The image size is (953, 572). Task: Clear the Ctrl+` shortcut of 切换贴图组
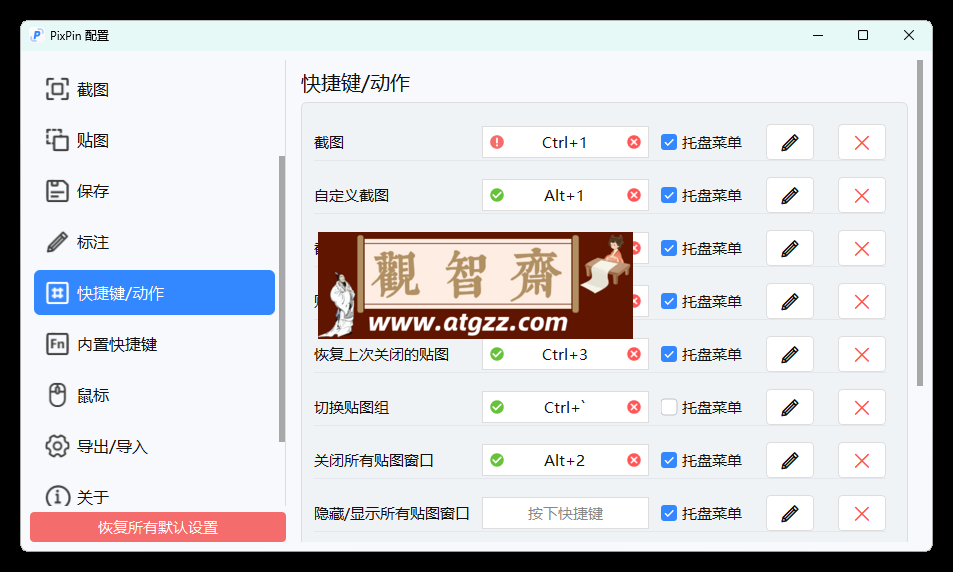[x=634, y=407]
